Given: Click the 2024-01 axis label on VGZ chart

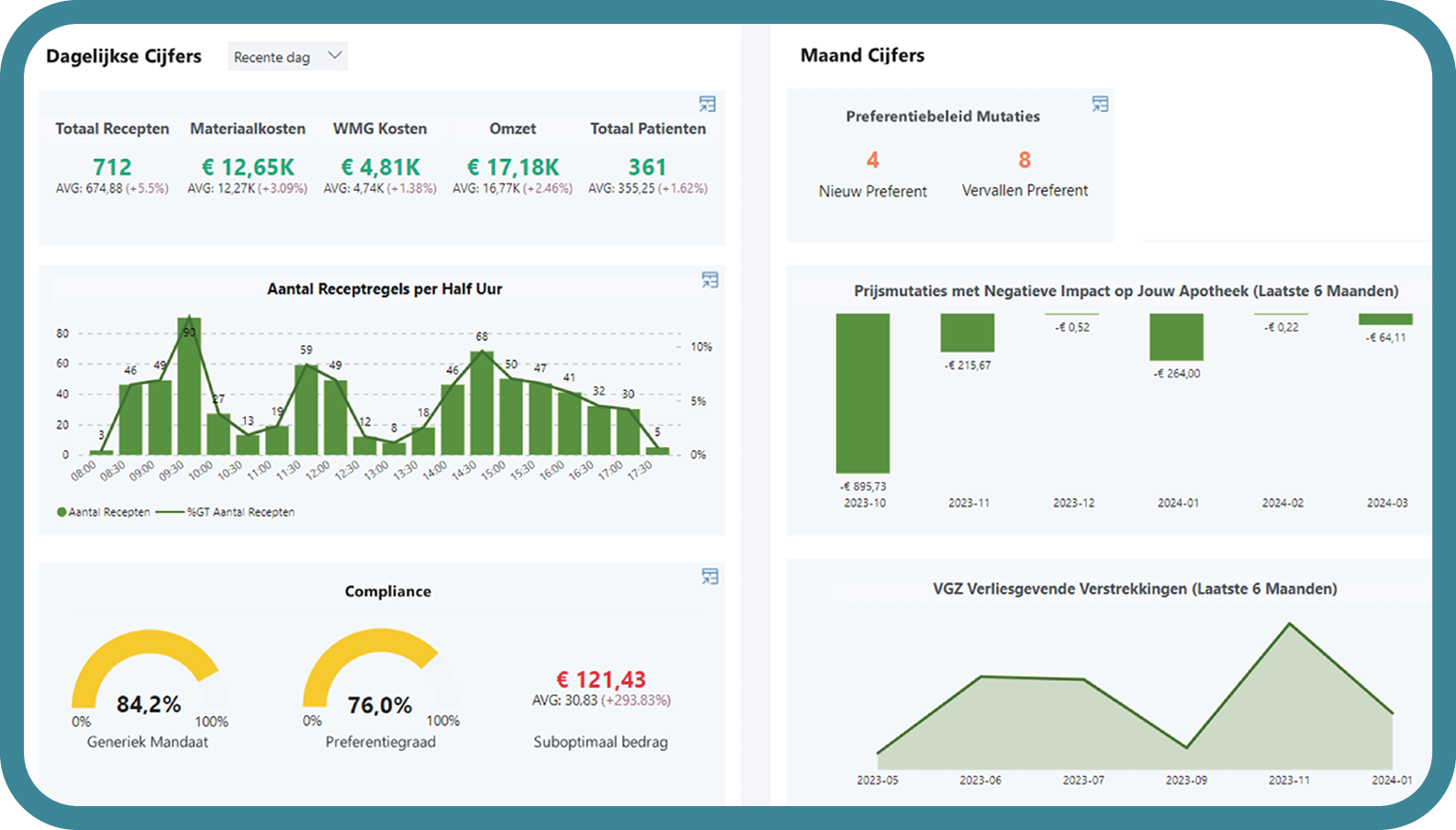Looking at the screenshot, I should [1392, 780].
